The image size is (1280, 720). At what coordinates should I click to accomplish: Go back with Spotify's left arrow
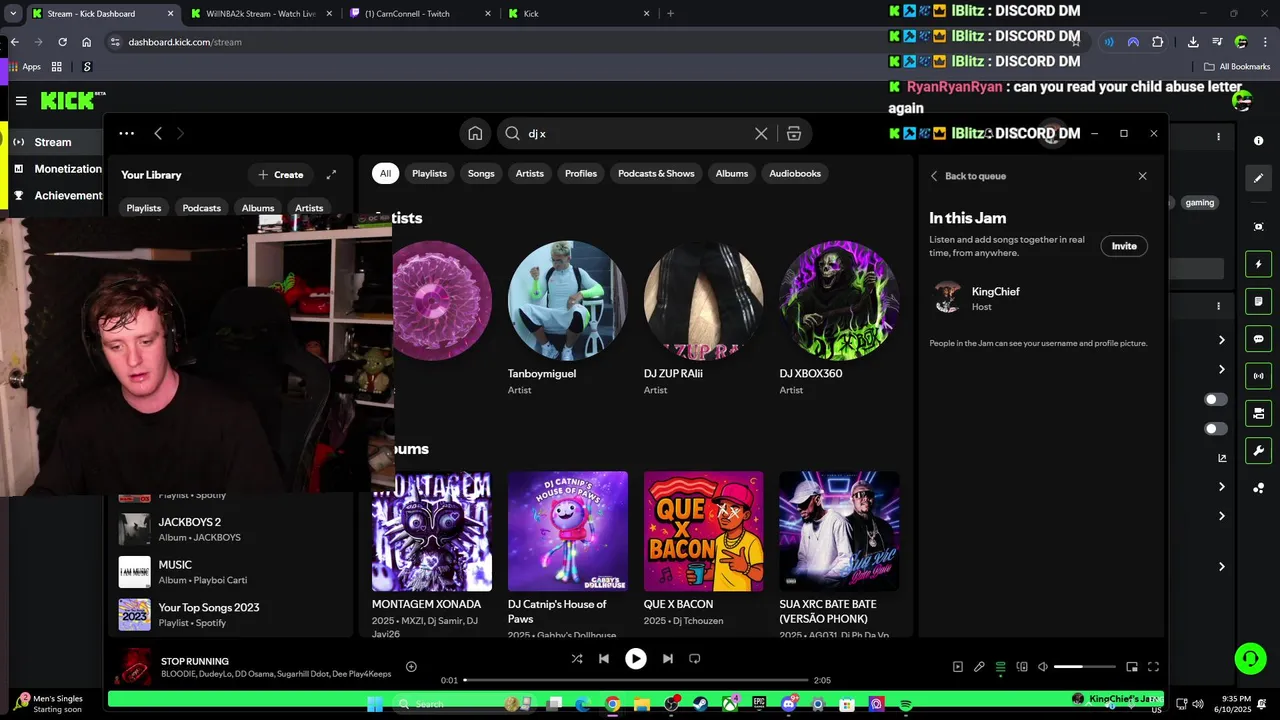click(x=158, y=133)
